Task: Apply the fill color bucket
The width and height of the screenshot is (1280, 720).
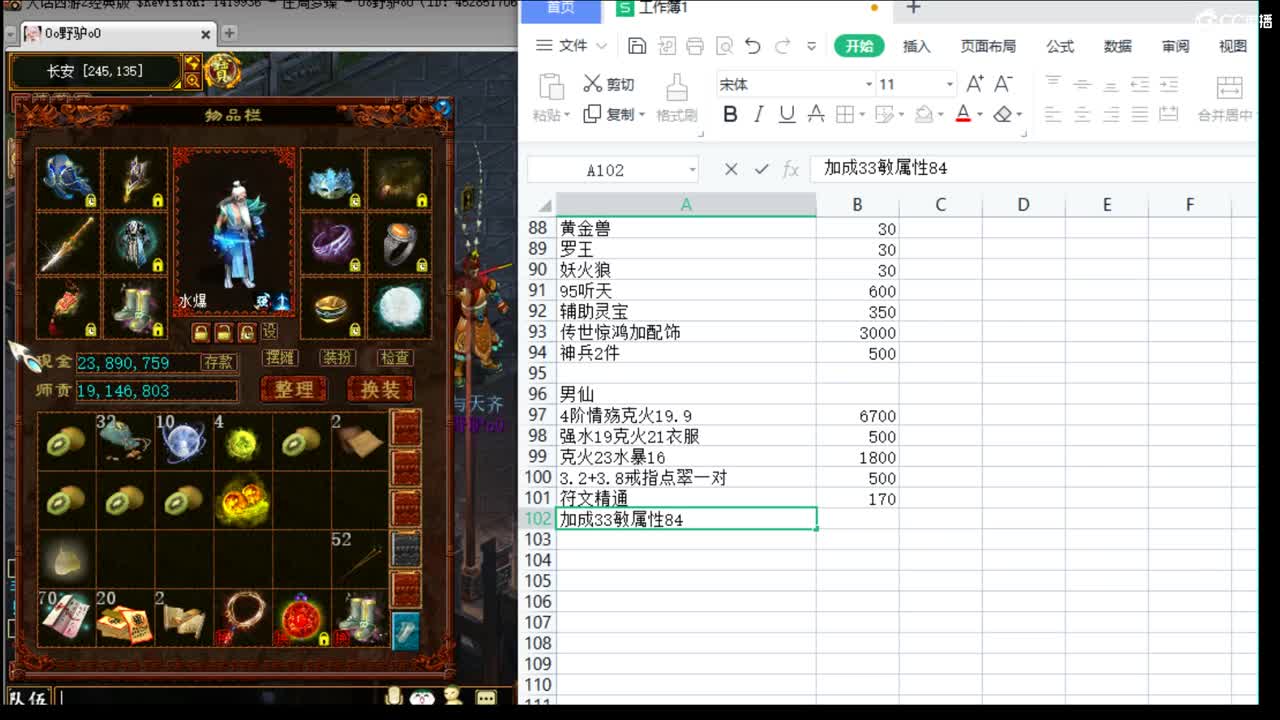Action: [x=924, y=114]
